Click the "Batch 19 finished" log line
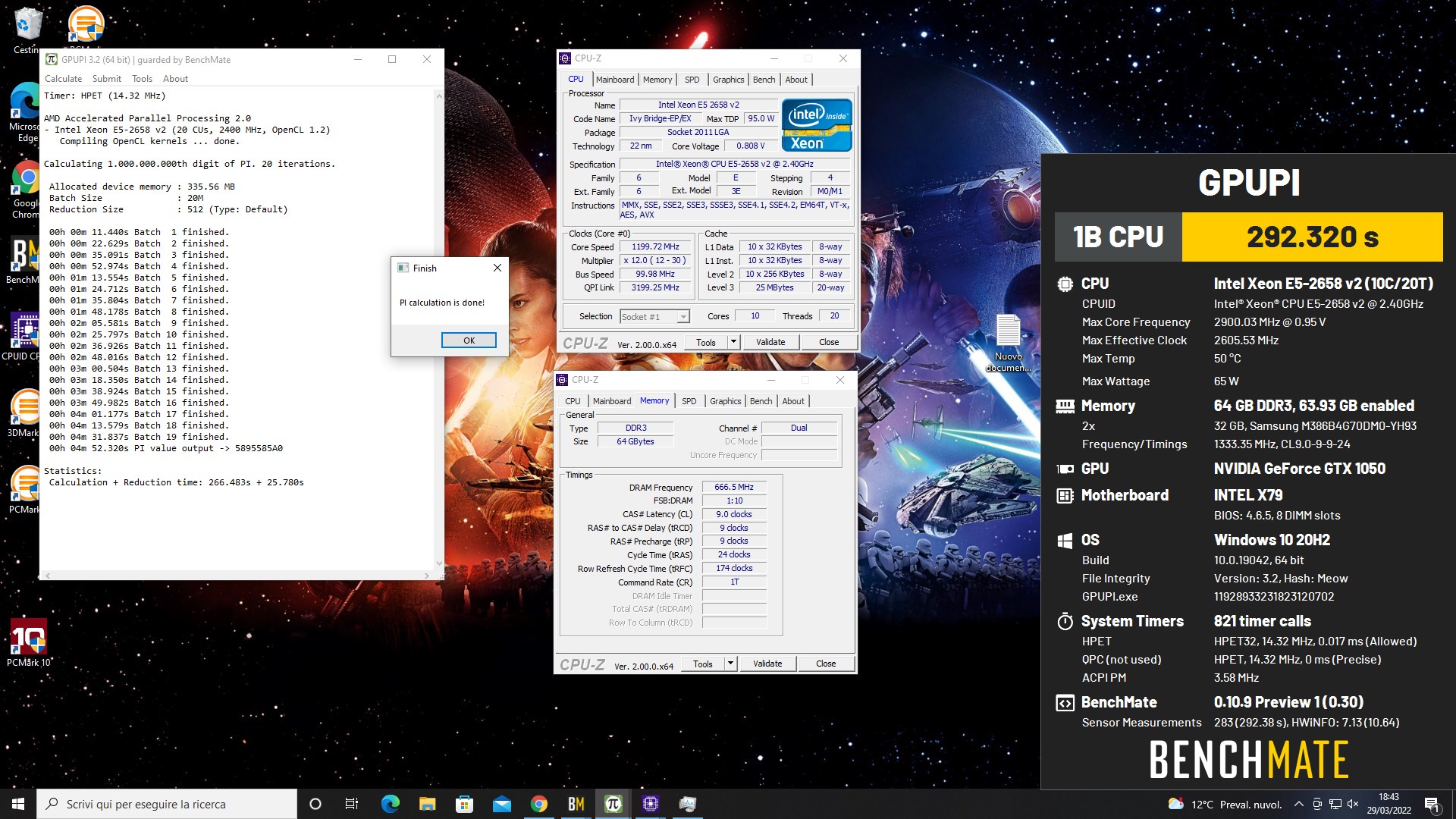The width and height of the screenshot is (1456, 819). (139, 437)
